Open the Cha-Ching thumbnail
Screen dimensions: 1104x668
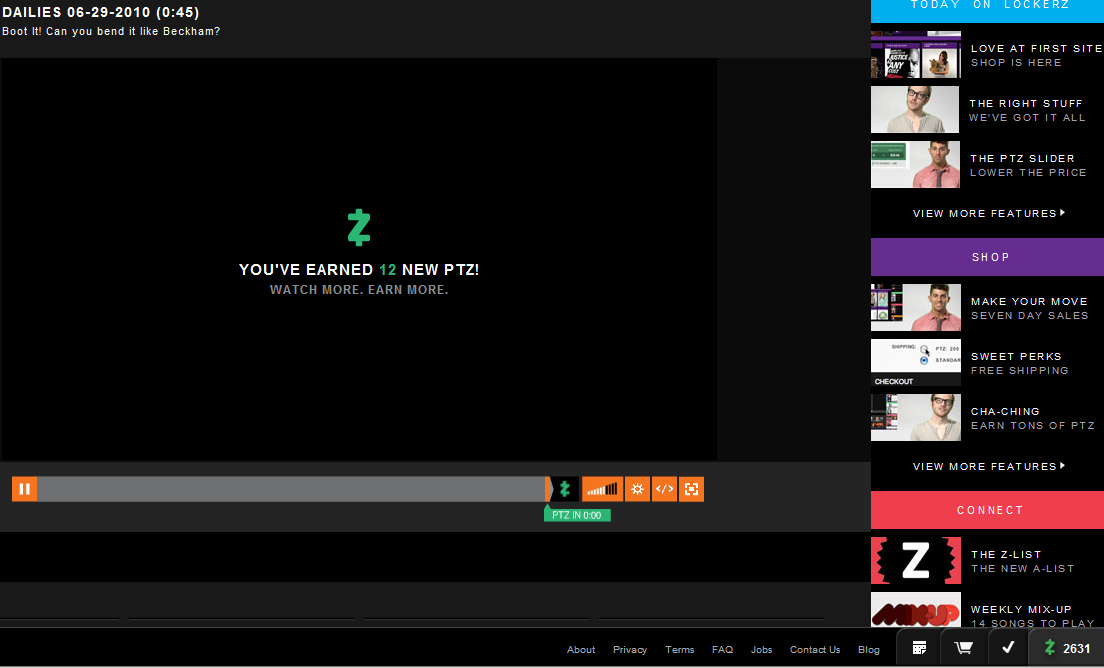pyautogui.click(x=916, y=417)
